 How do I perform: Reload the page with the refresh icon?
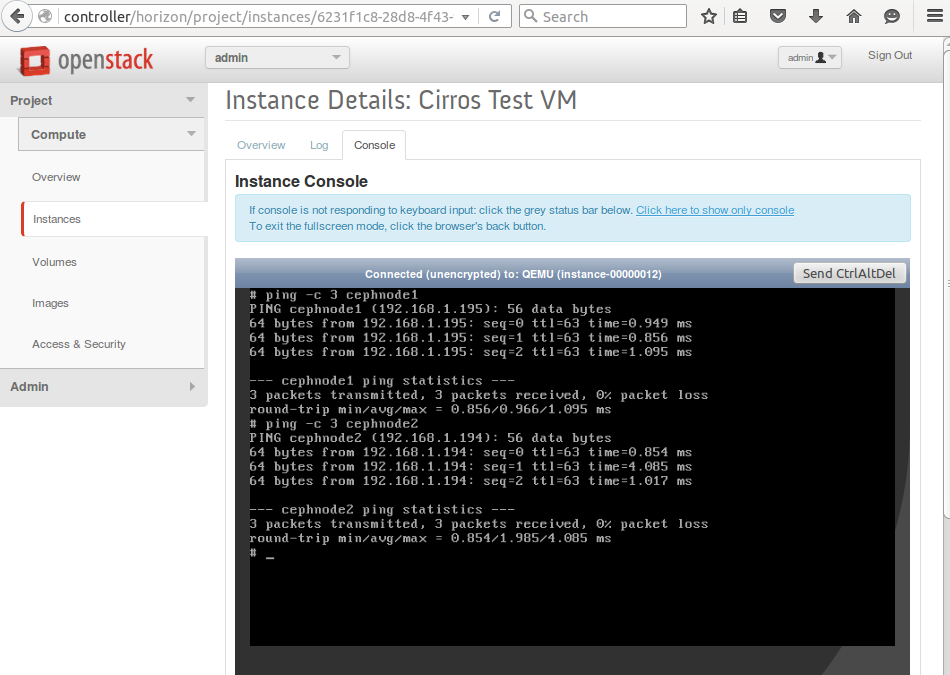[494, 17]
